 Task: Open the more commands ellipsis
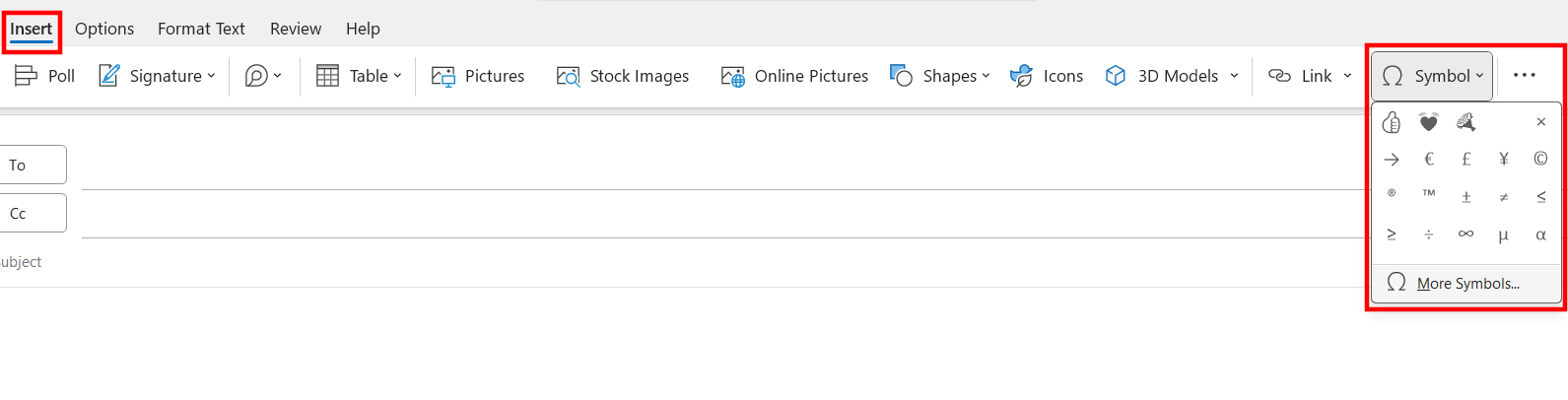1525,76
